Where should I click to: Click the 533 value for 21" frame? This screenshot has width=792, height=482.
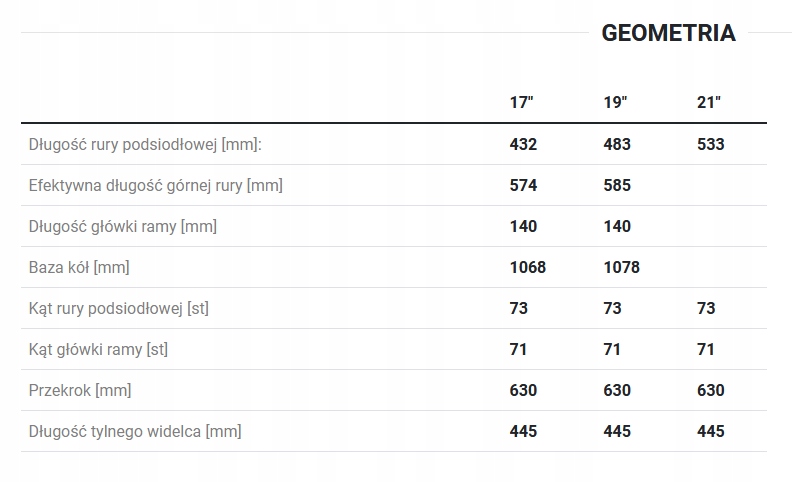point(711,144)
